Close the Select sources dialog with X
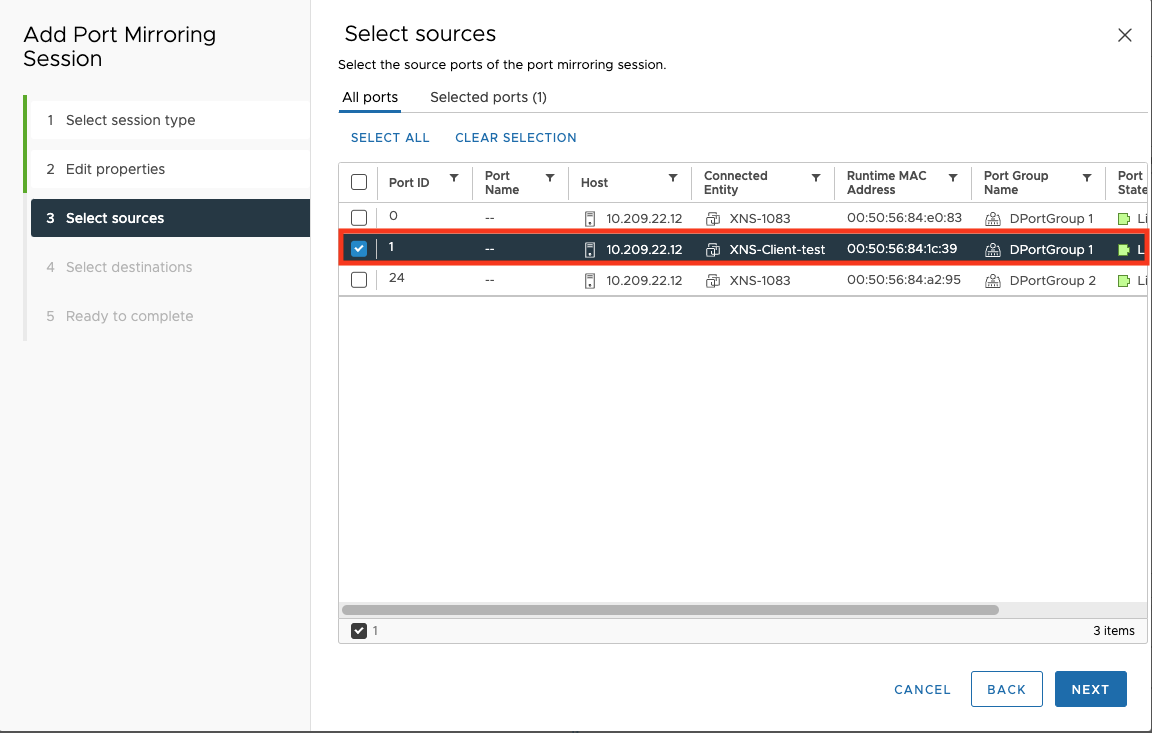The height and width of the screenshot is (733, 1152). (1125, 35)
